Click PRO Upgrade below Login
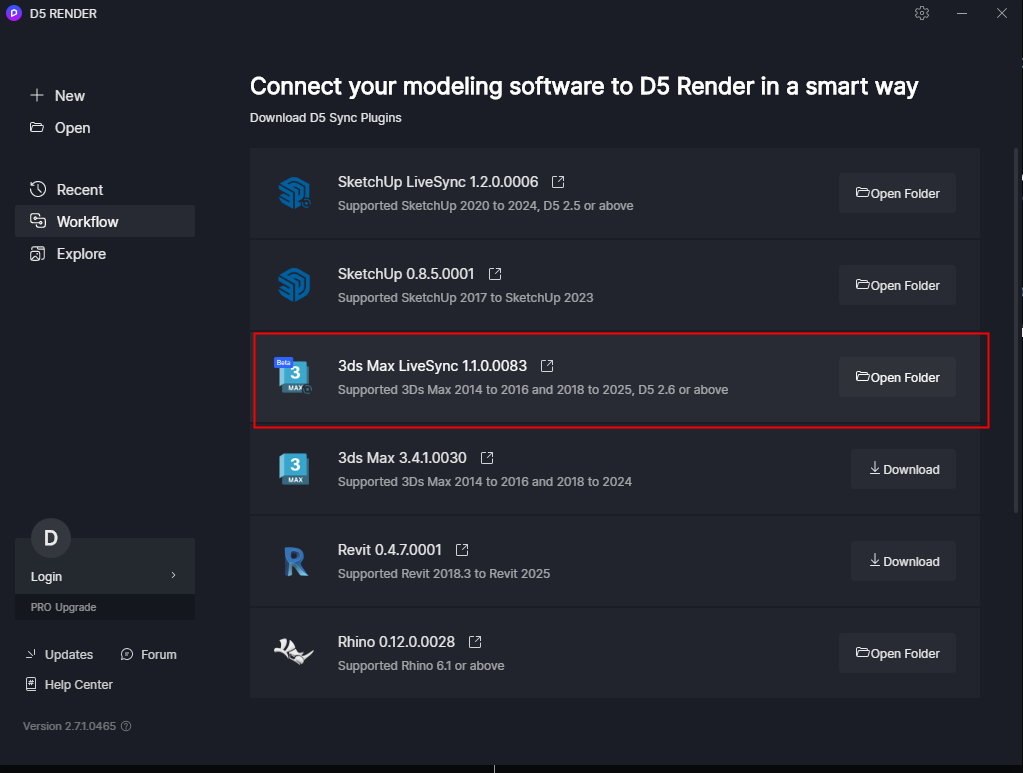This screenshot has height=773, width=1023. click(x=63, y=607)
